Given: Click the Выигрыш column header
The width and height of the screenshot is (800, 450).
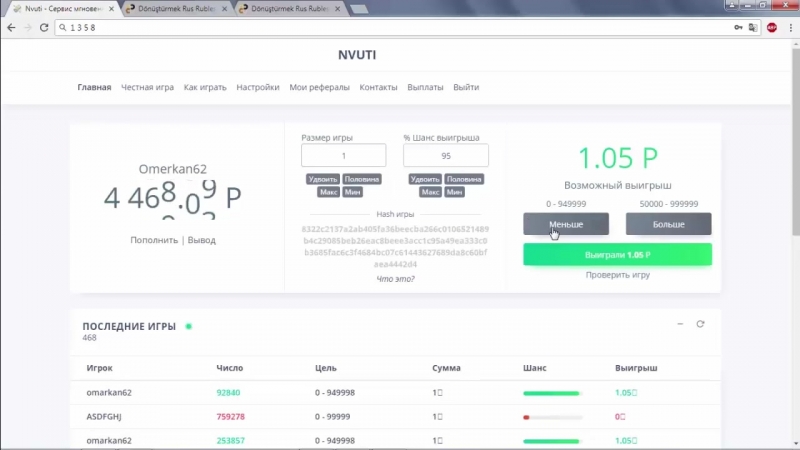Looking at the screenshot, I should tap(636, 368).
